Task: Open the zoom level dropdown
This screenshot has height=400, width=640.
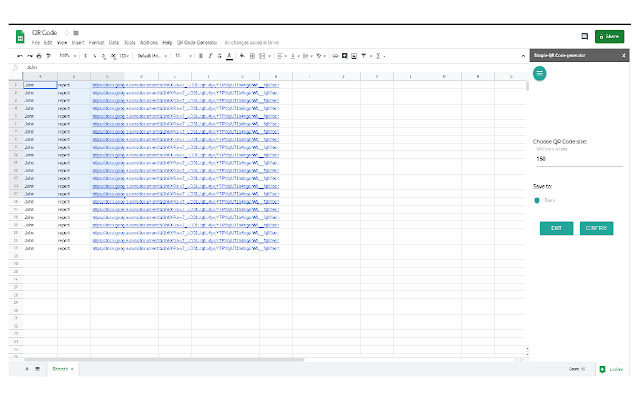Action: [66, 56]
